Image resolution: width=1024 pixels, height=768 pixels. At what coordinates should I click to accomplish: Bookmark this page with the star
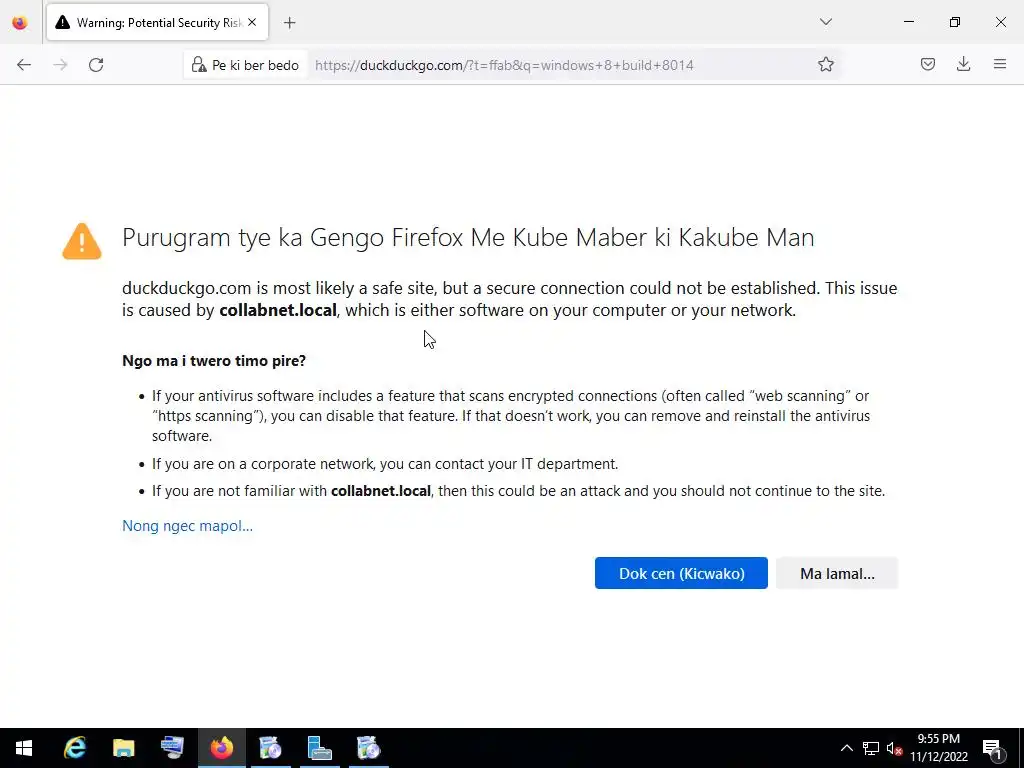[825, 65]
